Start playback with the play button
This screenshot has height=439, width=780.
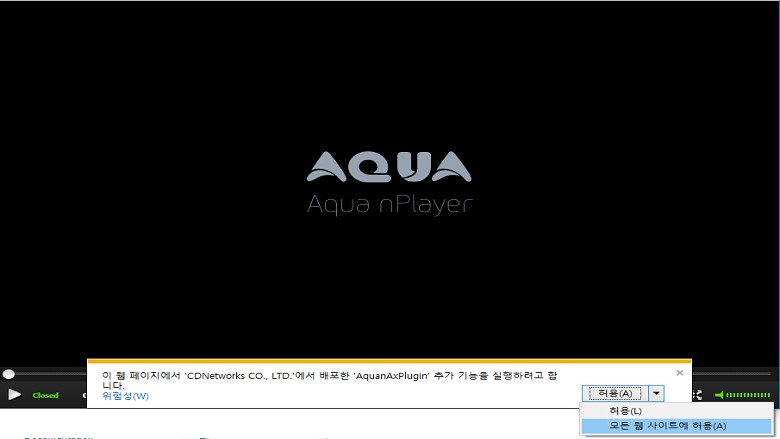(x=14, y=395)
